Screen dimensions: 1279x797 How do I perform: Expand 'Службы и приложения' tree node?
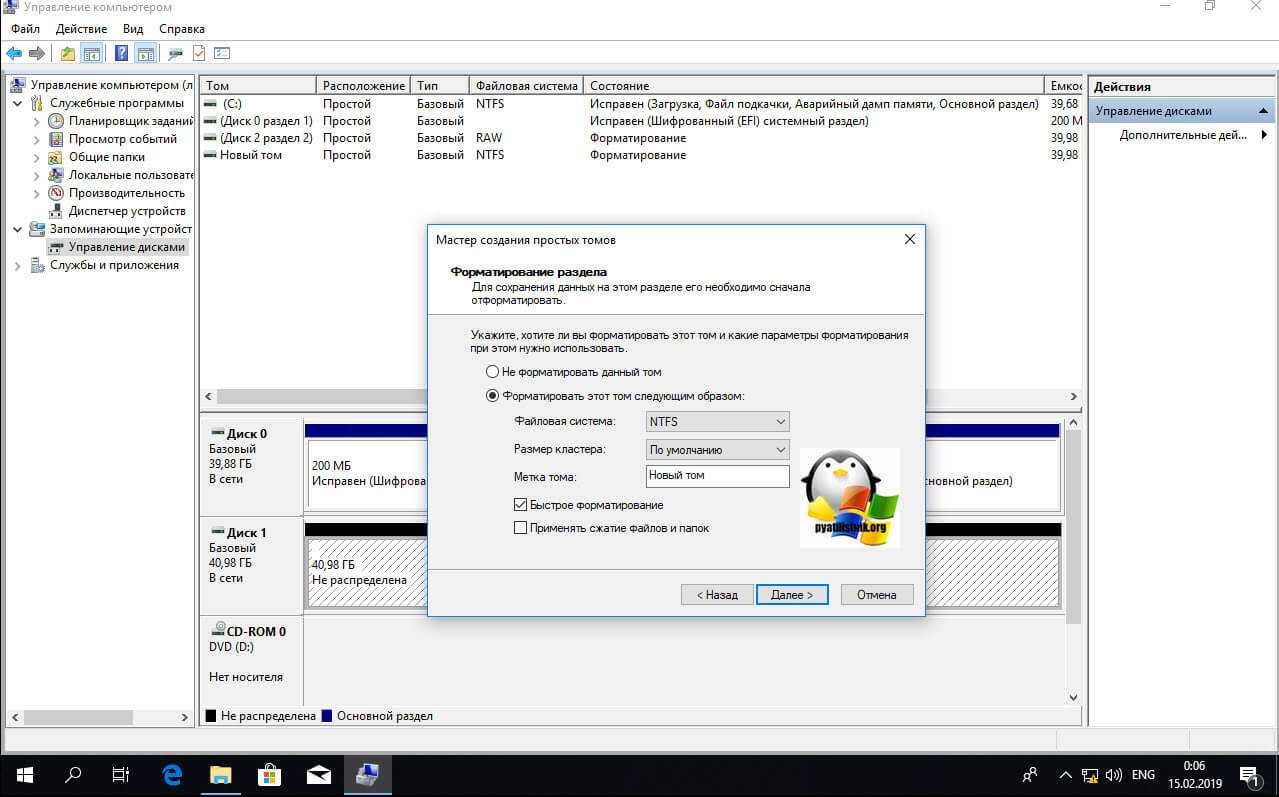18,265
